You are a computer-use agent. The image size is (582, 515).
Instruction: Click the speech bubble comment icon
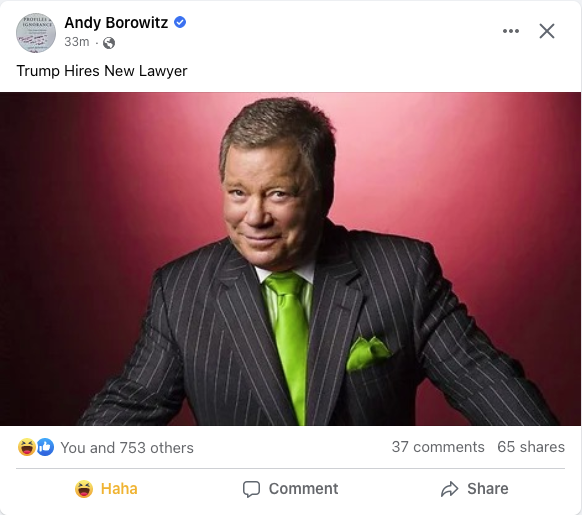[251, 489]
